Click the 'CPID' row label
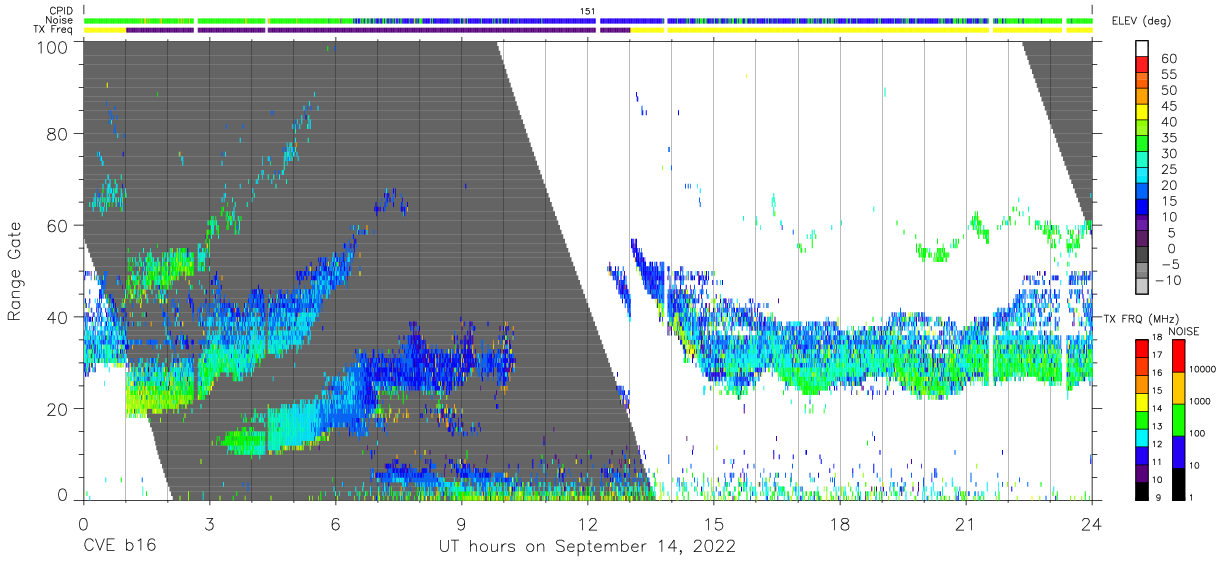The height and width of the screenshot is (567, 1228). 60,11
